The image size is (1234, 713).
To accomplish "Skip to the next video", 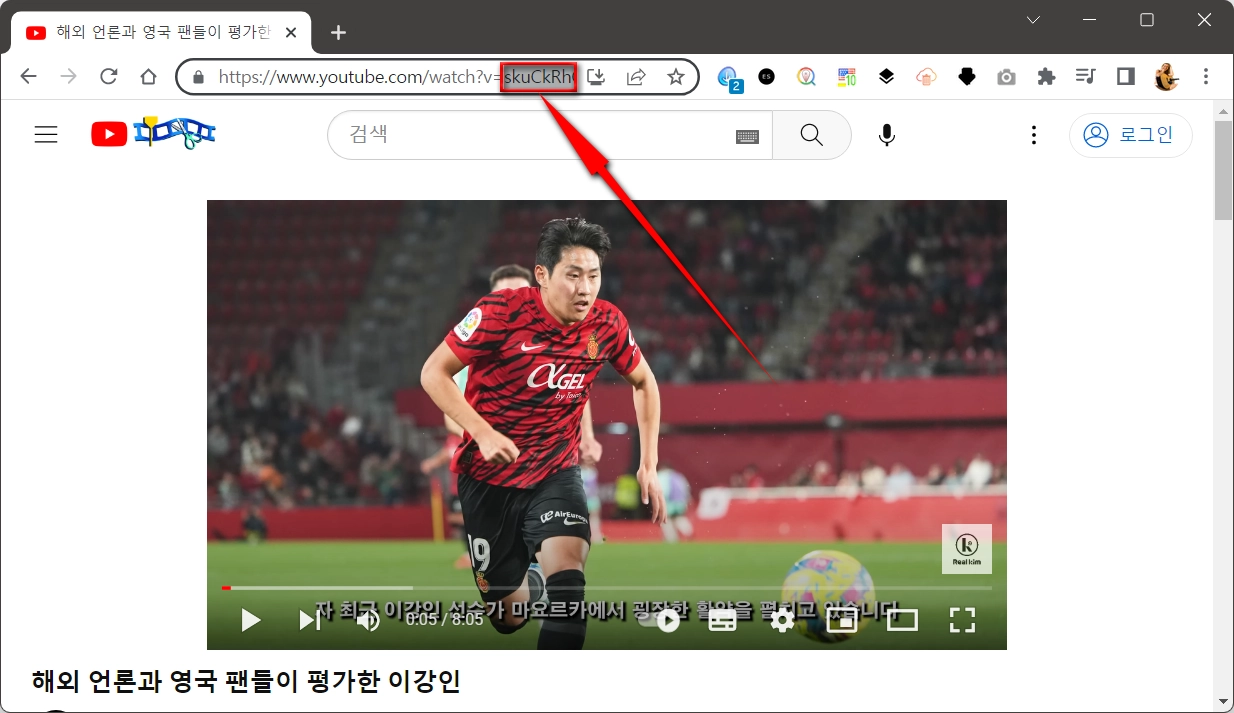I will click(309, 620).
